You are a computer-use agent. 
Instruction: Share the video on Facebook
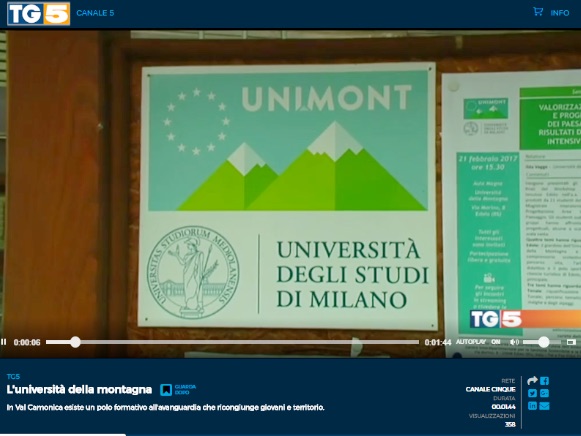point(544,381)
